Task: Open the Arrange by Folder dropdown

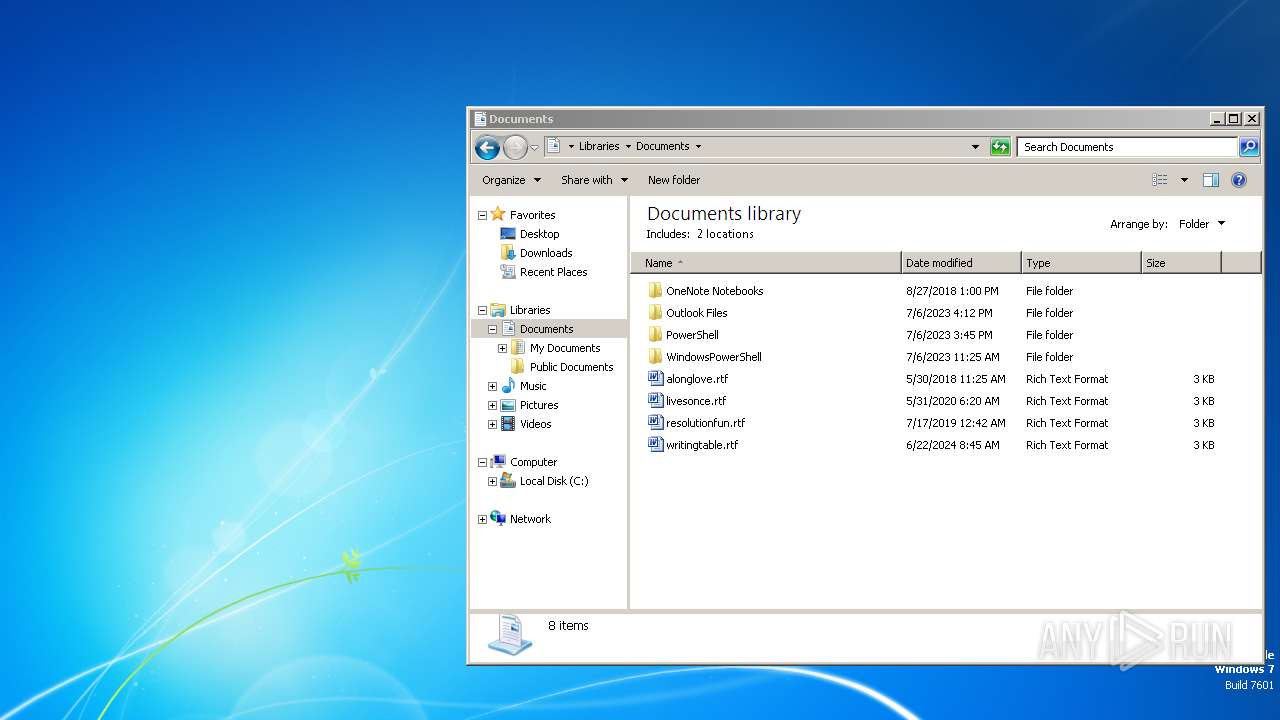Action: pyautogui.click(x=1202, y=224)
